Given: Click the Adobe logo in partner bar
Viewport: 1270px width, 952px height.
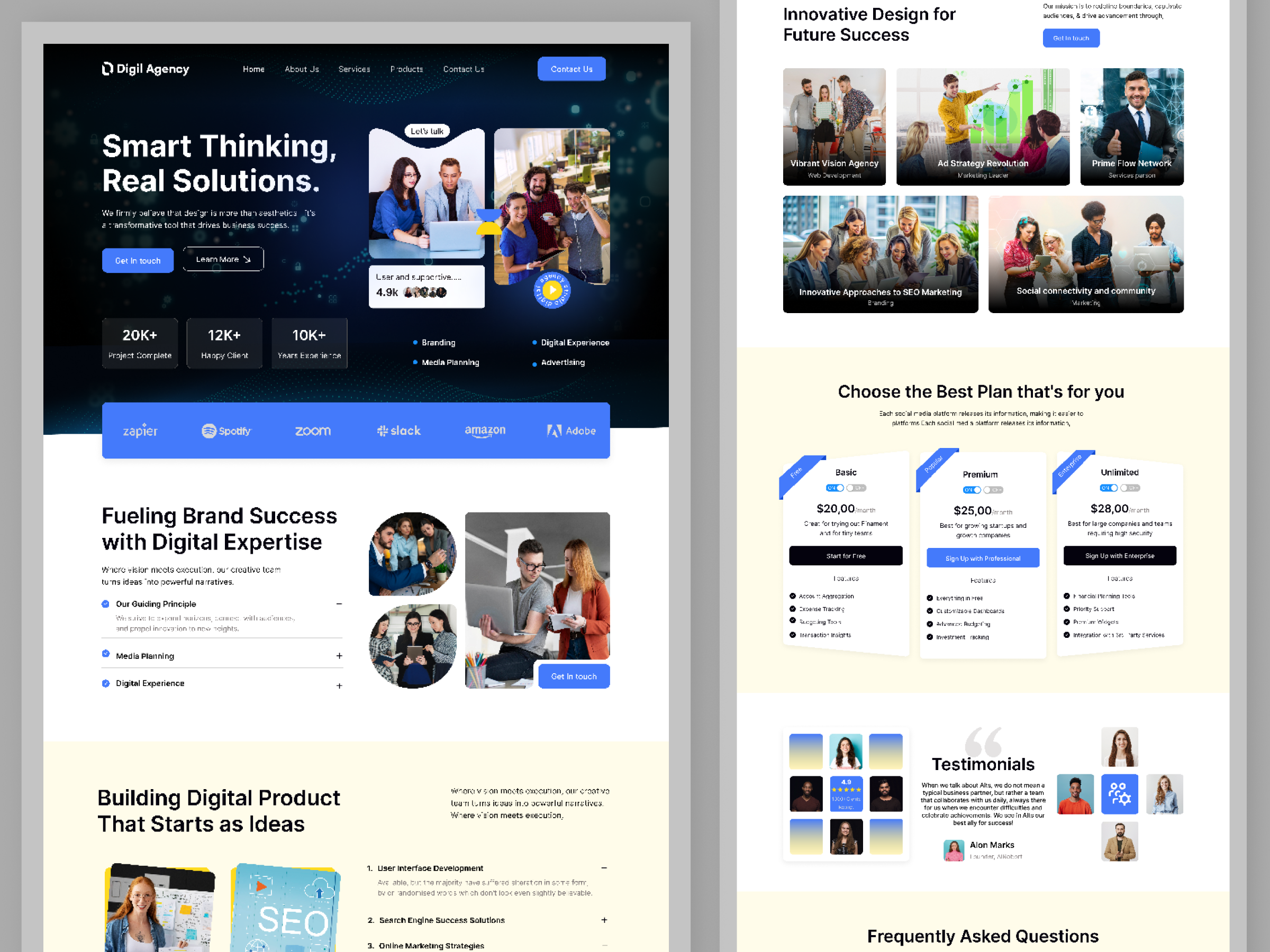Looking at the screenshot, I should (570, 431).
